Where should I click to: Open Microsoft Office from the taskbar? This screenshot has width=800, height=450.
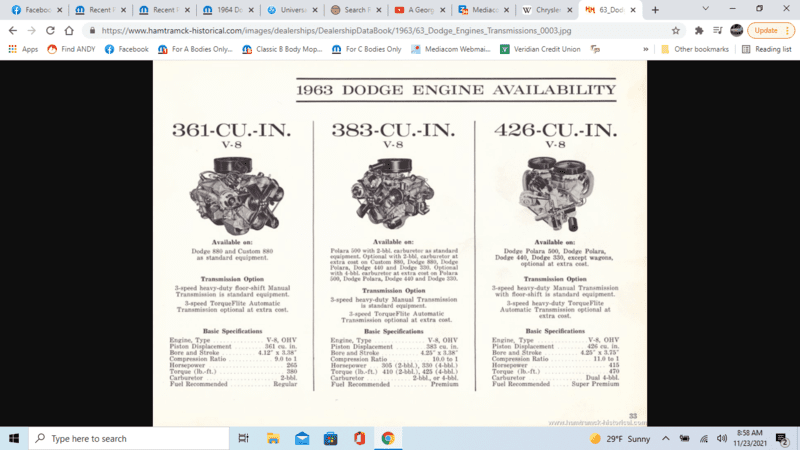pos(359,438)
